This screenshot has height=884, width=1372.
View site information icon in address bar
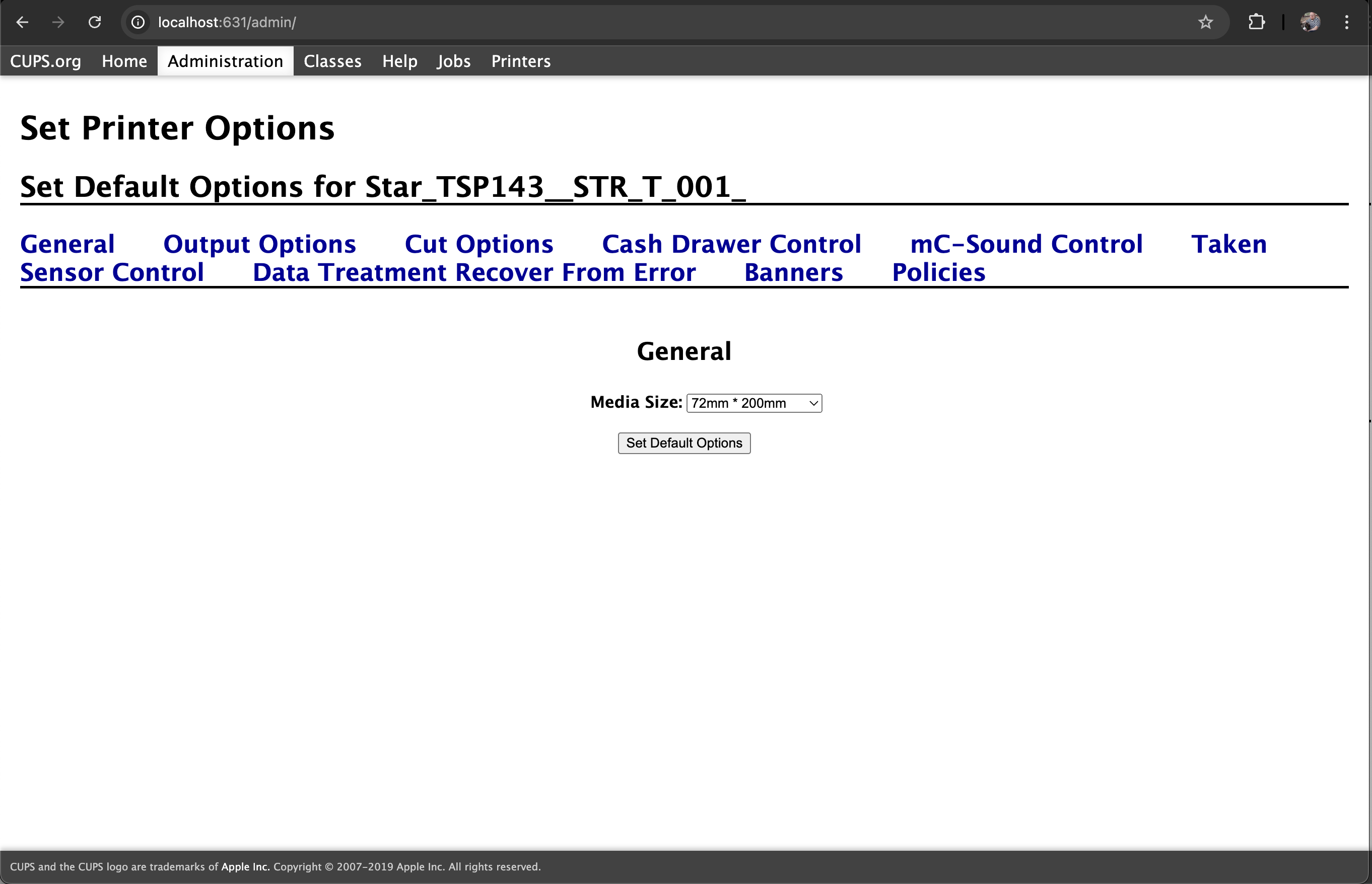coord(138,22)
